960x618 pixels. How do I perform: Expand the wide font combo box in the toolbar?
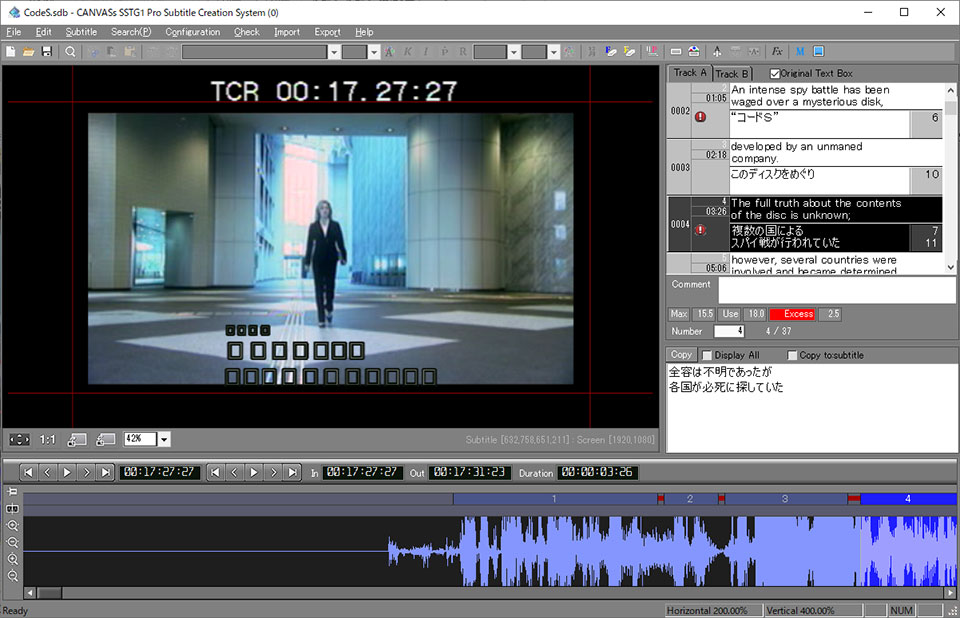(334, 52)
